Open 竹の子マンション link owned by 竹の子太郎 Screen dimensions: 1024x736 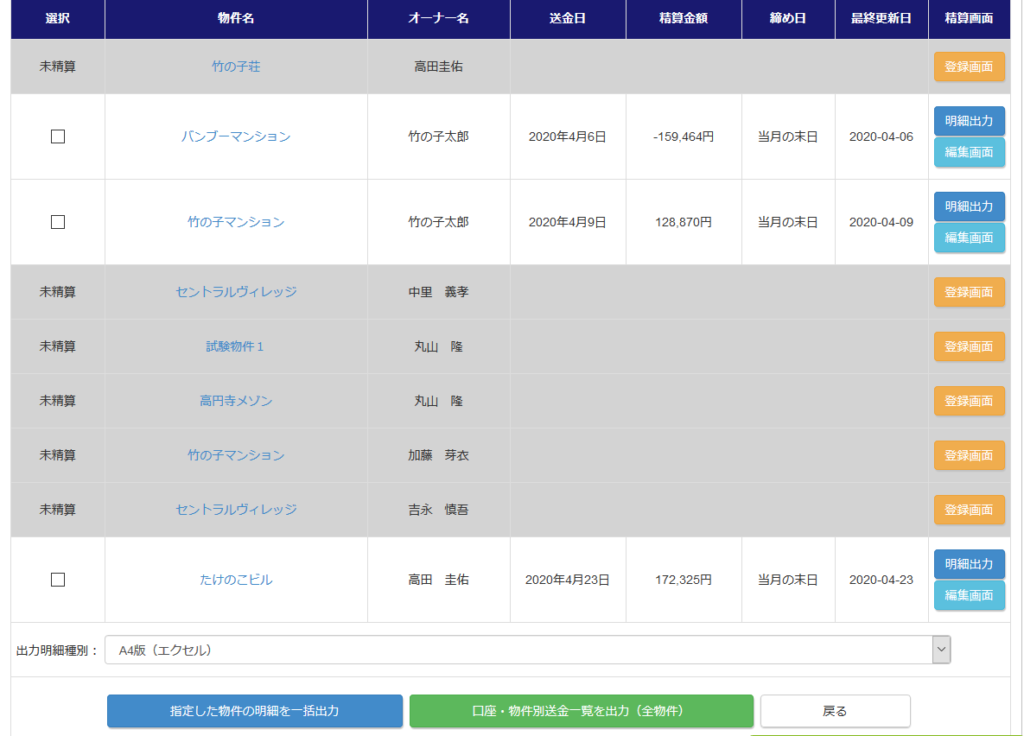[236, 222]
